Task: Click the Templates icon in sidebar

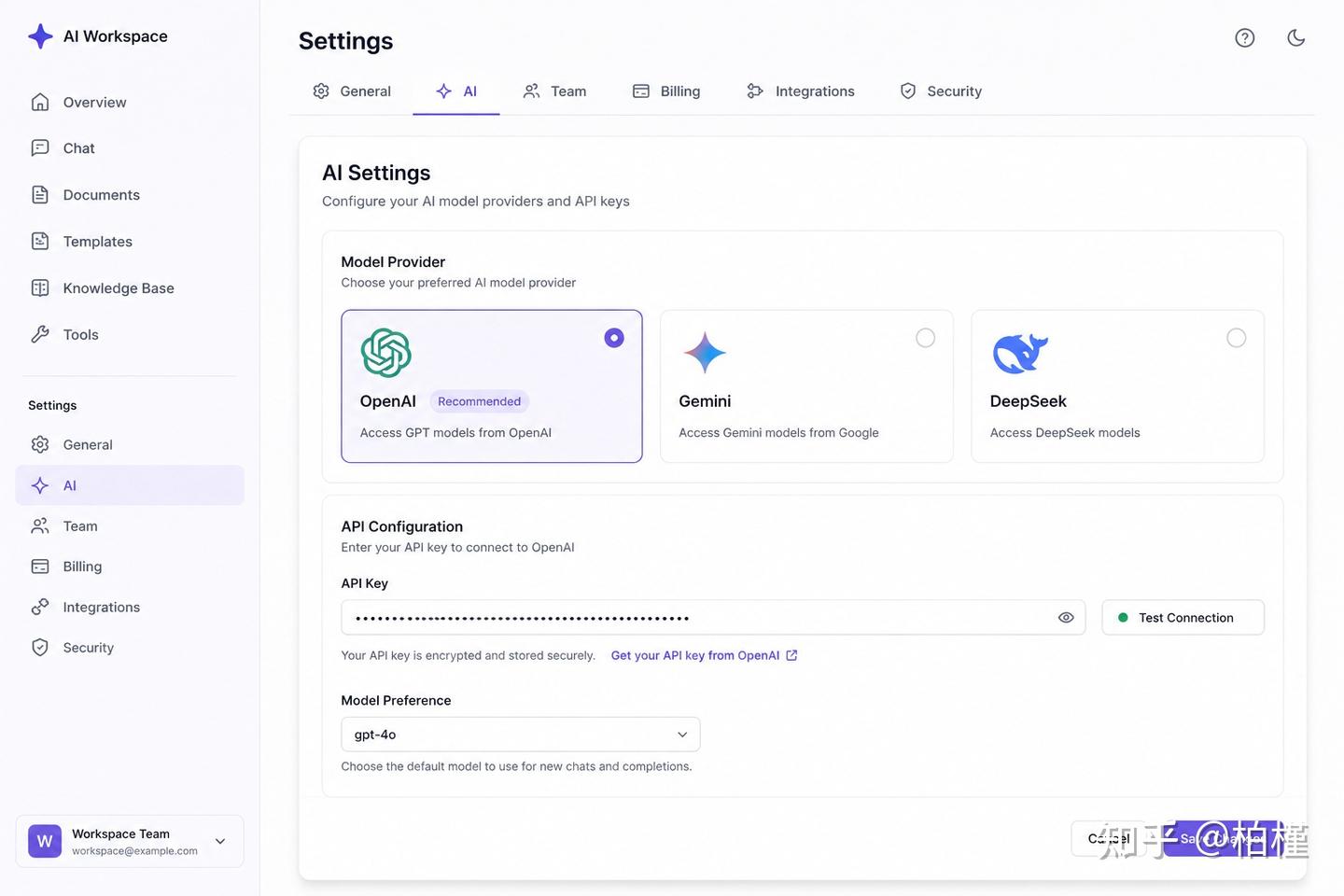Action: (40, 241)
